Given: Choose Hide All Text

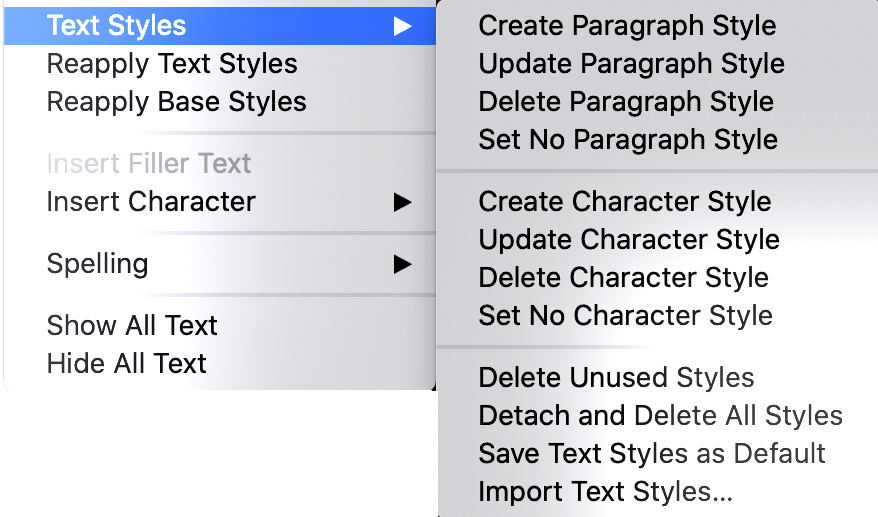Looking at the screenshot, I should (x=126, y=364).
